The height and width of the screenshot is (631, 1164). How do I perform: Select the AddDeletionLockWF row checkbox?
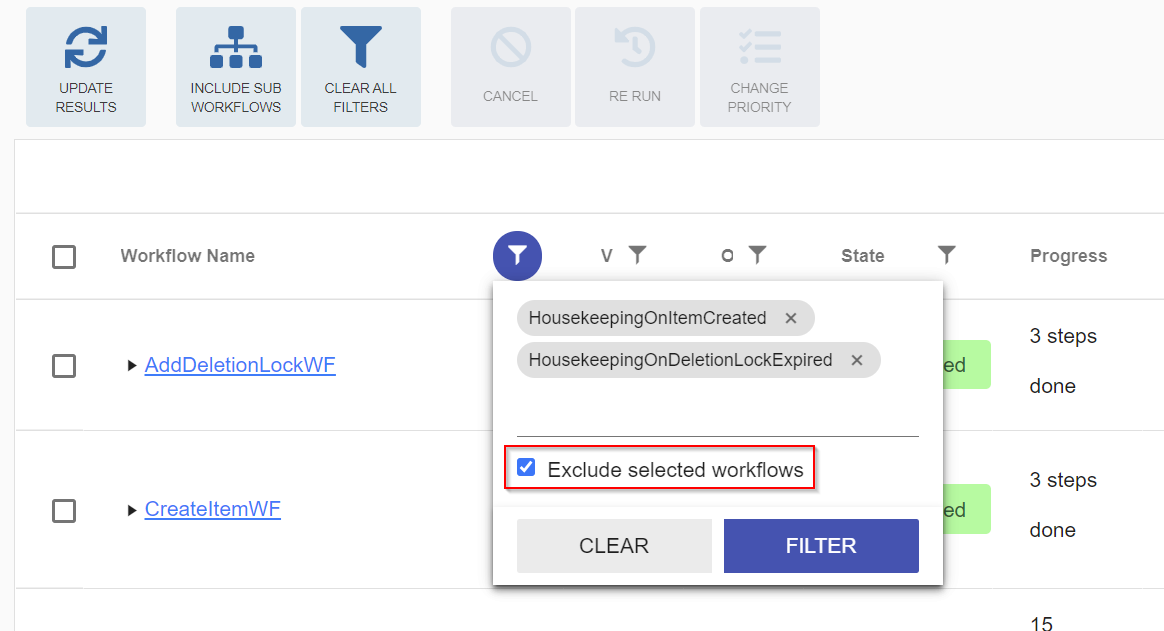[64, 366]
